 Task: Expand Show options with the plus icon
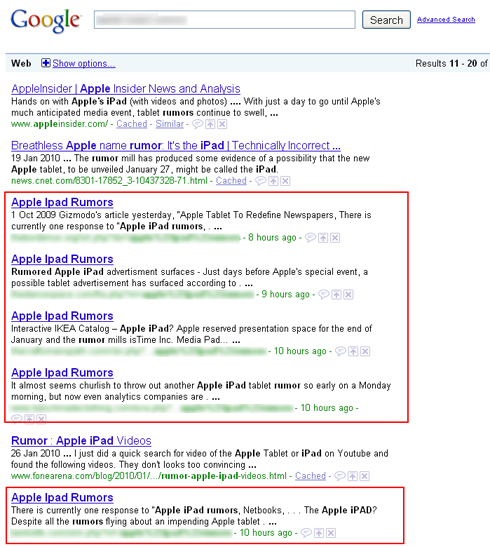[45, 63]
